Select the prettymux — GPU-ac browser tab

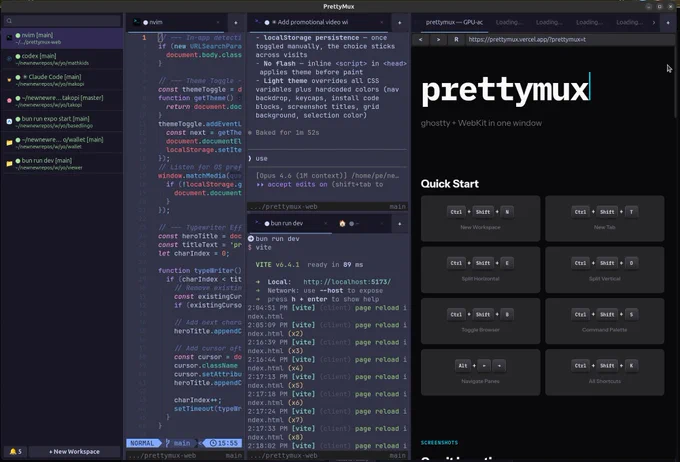[x=454, y=22]
